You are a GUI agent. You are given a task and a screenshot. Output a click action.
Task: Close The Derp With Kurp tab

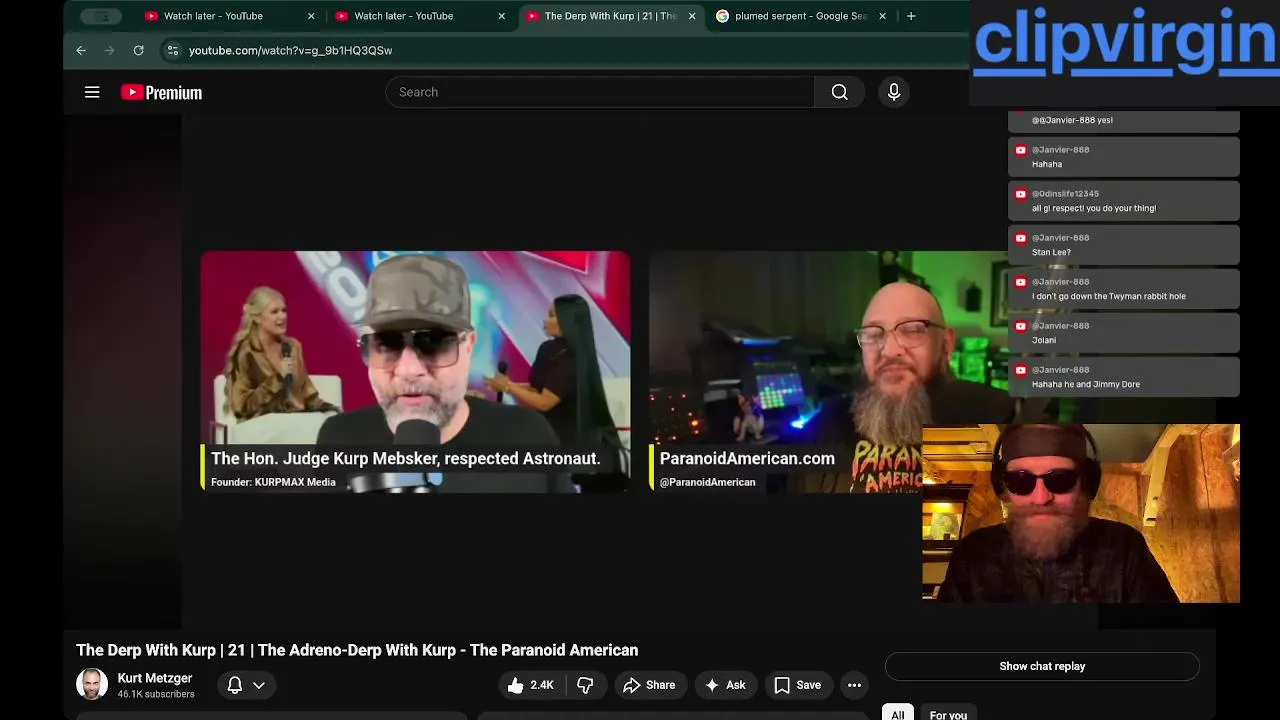click(x=692, y=16)
